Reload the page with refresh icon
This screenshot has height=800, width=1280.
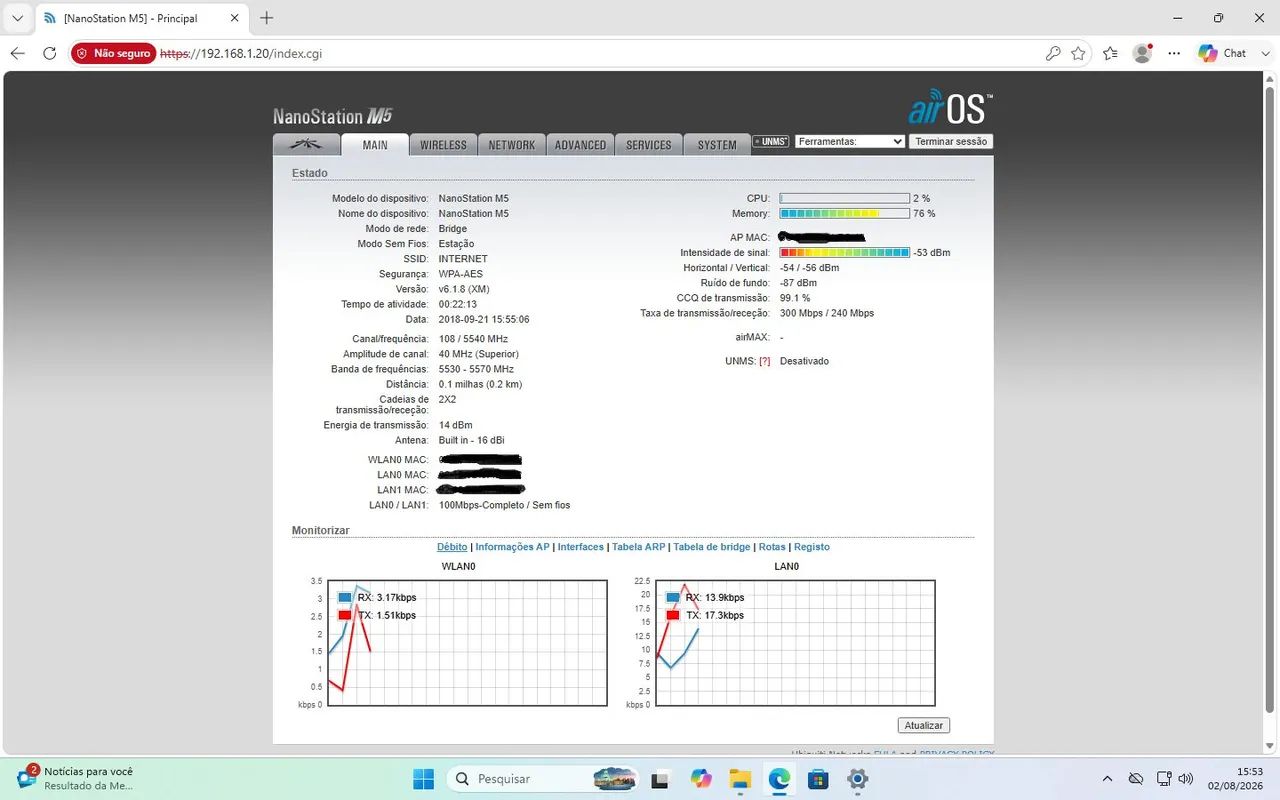[50, 53]
